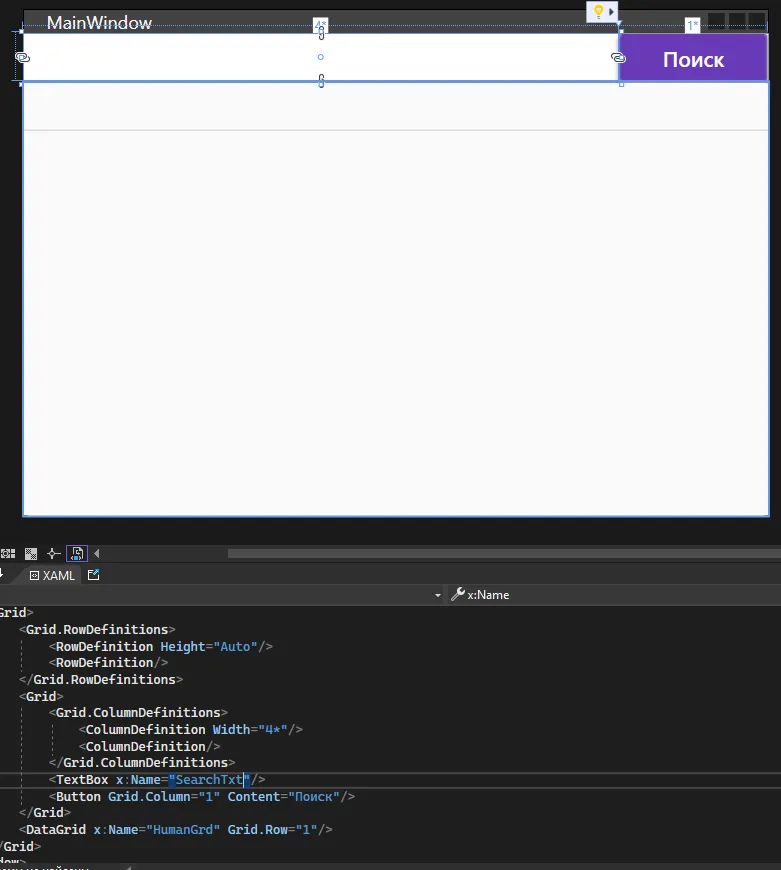Click ColumnDefinition Width="4*" line
The height and width of the screenshot is (870, 781).
point(190,730)
